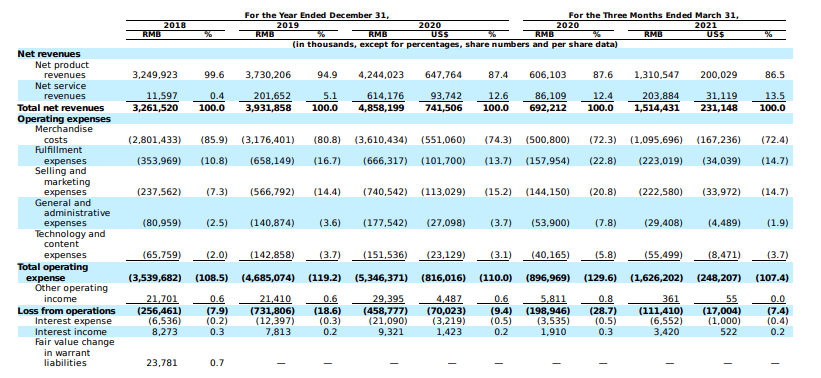Select the 'Other operating income' row label

coord(71,294)
